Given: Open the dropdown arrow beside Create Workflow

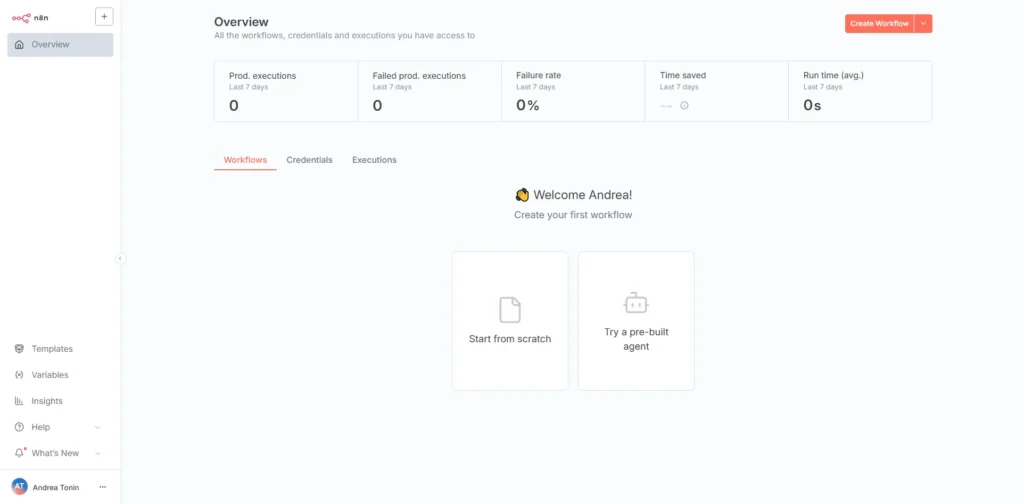Looking at the screenshot, I should (x=923, y=24).
